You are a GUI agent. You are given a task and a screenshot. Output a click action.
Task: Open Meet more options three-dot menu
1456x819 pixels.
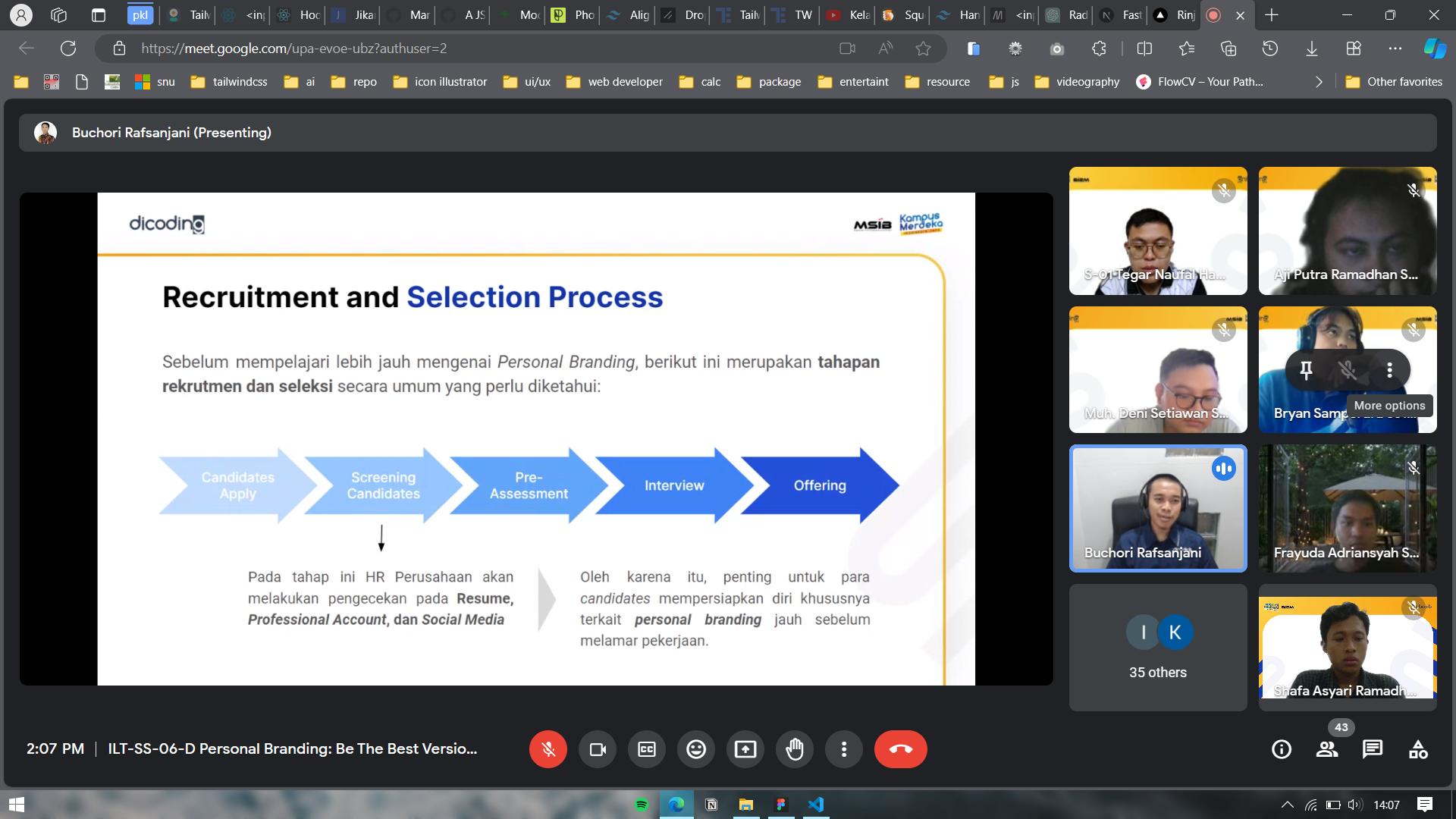tap(844, 749)
